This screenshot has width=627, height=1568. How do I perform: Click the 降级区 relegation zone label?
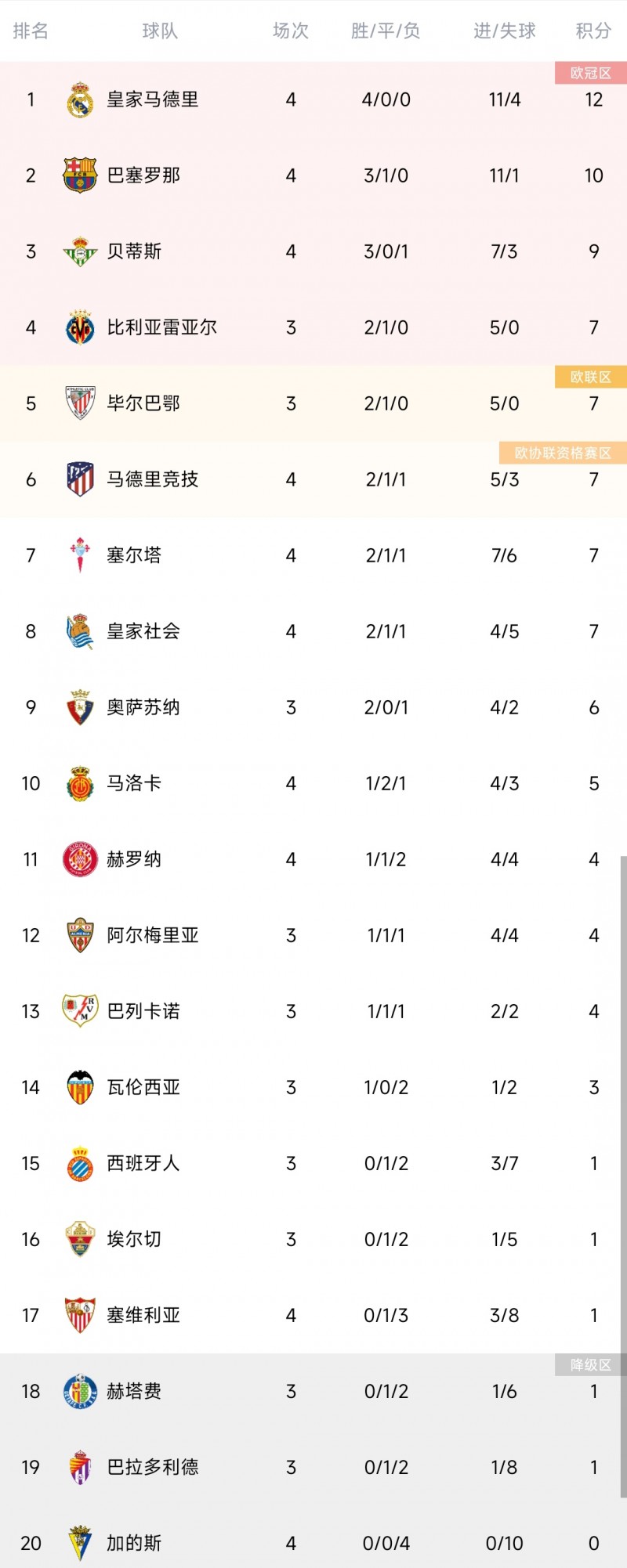pyautogui.click(x=590, y=1365)
